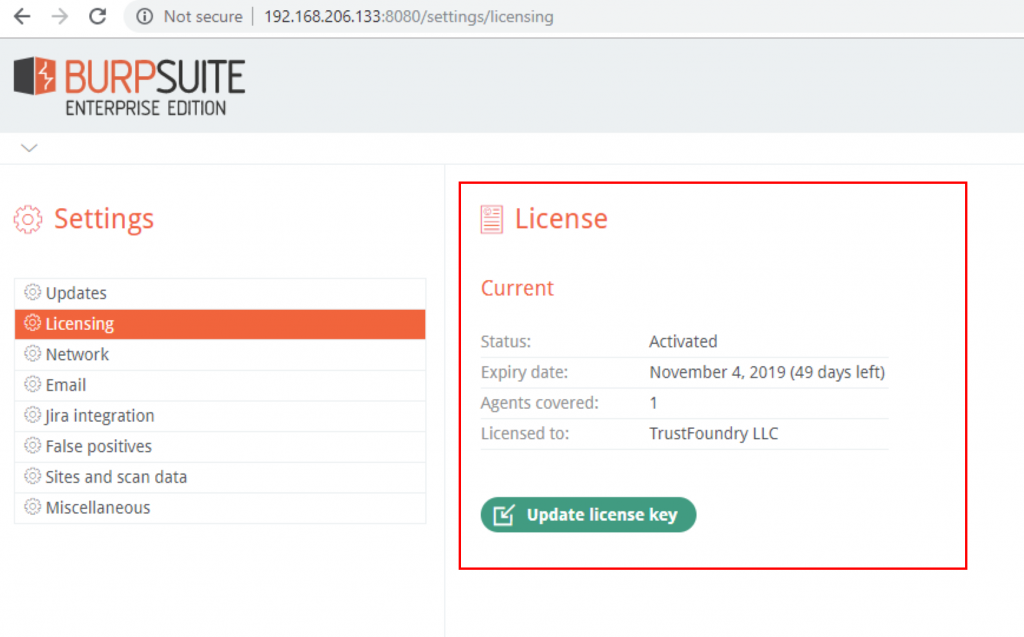The image size is (1024, 637).
Task: Select the Licensing settings item
Action: click(80, 324)
